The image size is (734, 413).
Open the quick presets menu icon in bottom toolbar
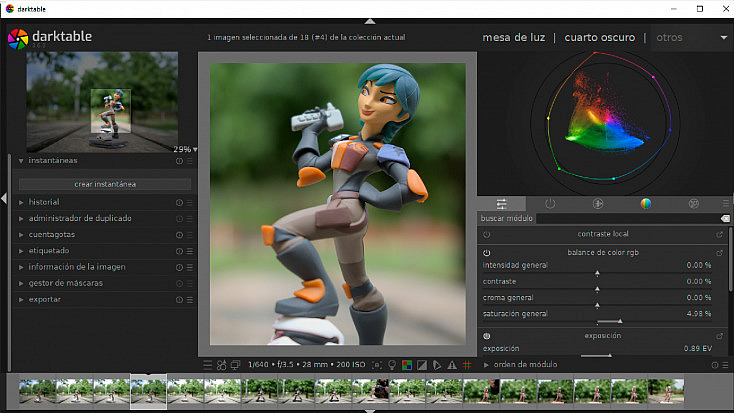point(207,365)
